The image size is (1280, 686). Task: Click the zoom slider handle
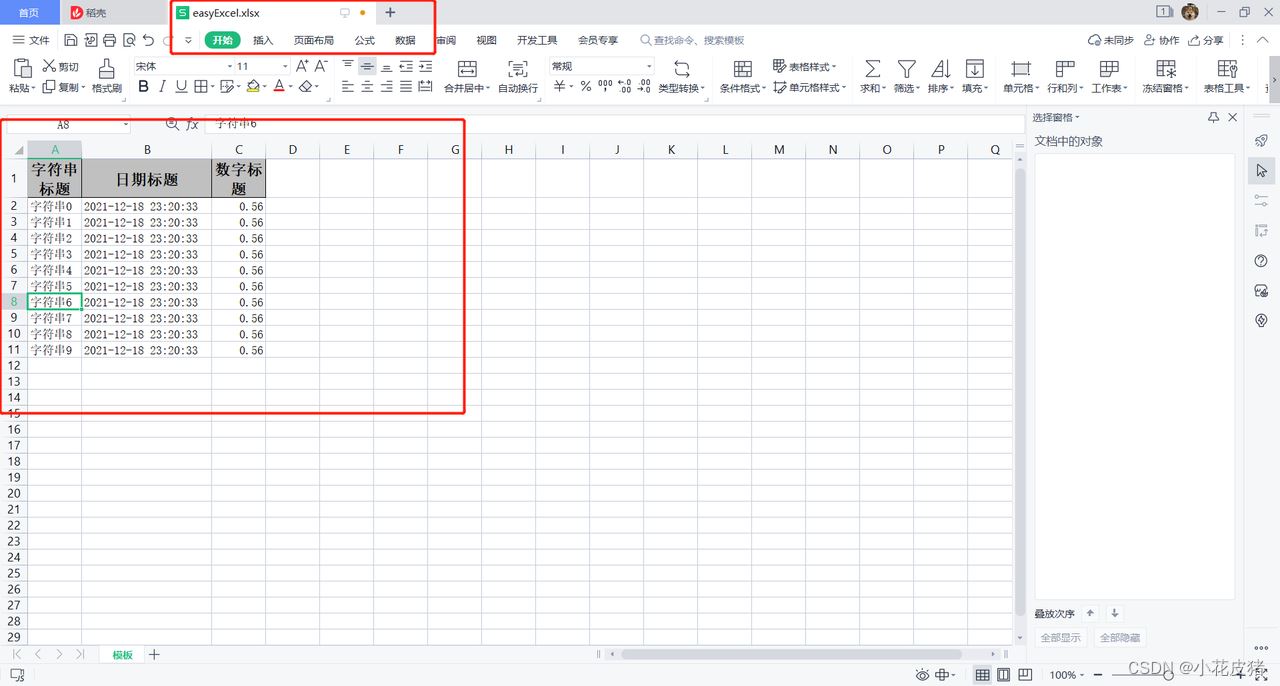[1168, 676]
